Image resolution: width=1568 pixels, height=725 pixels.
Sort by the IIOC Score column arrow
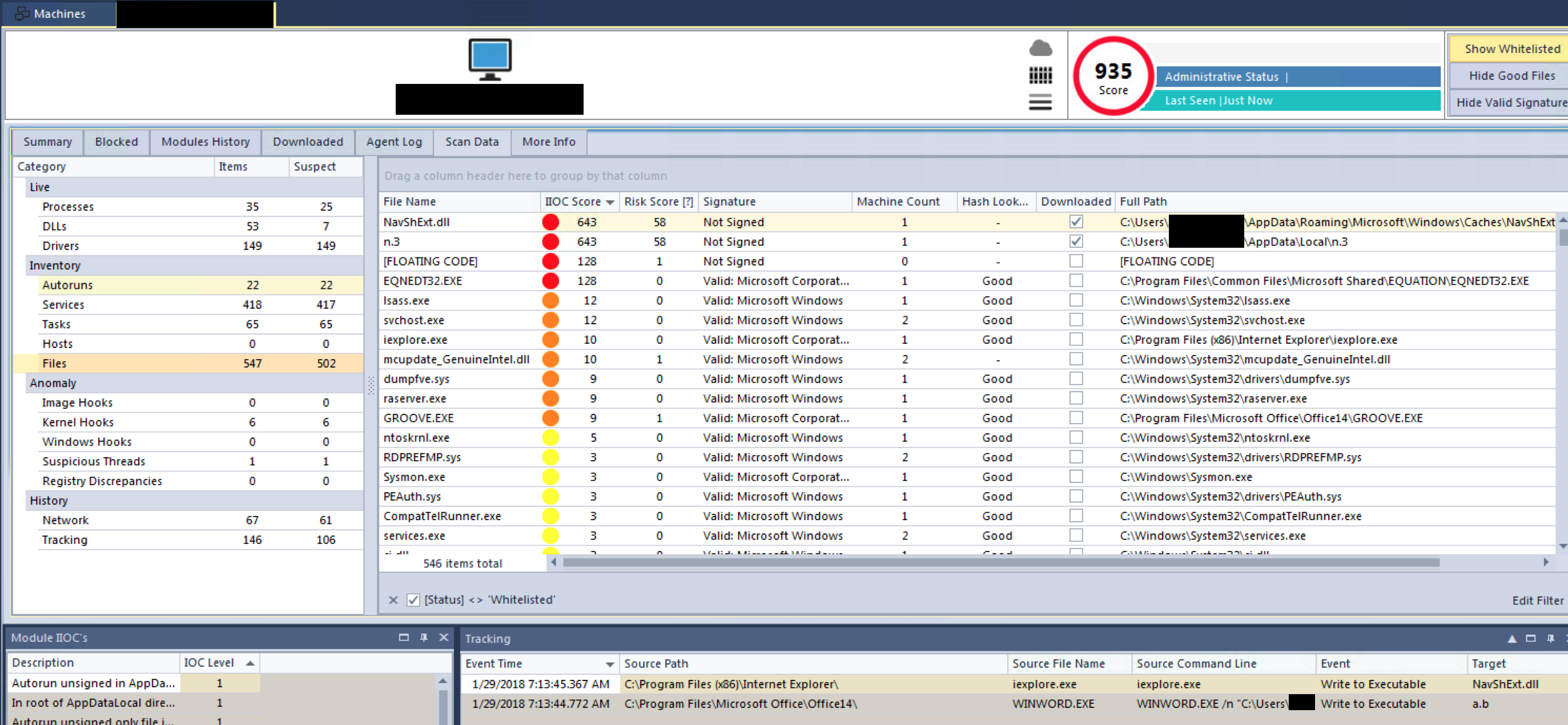(x=610, y=202)
